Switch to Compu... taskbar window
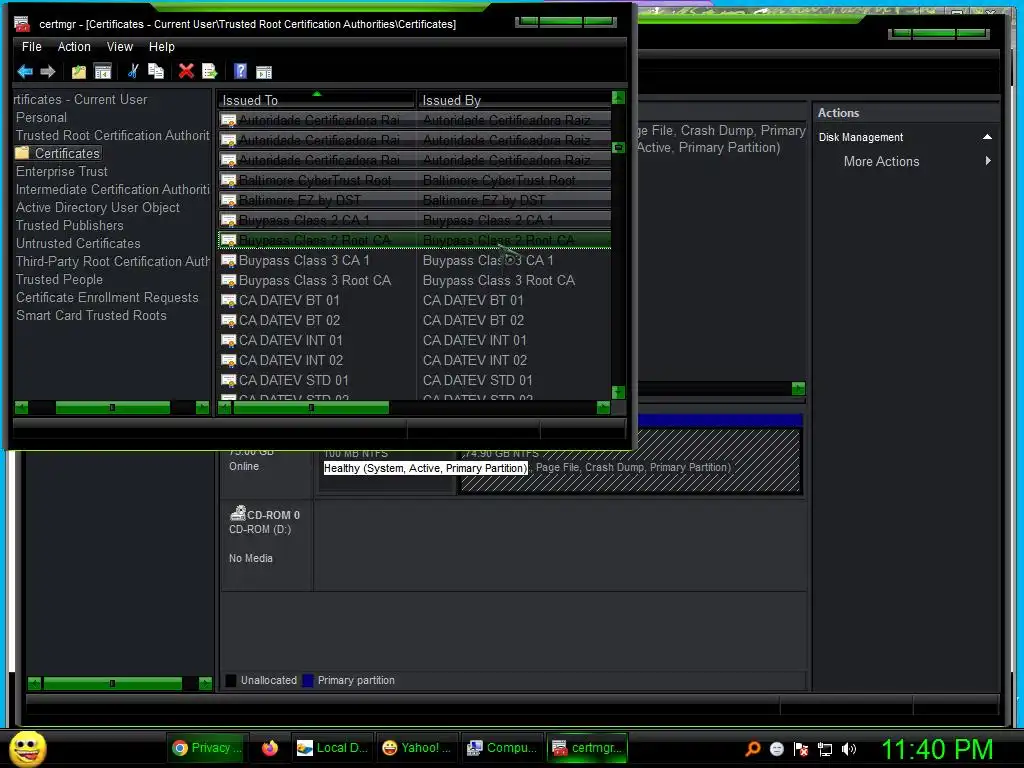 click(x=502, y=748)
